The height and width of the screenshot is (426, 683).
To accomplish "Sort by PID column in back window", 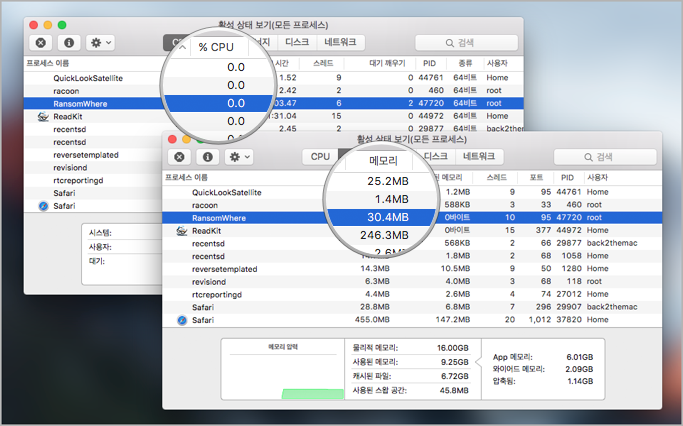I will pyautogui.click(x=429, y=63).
